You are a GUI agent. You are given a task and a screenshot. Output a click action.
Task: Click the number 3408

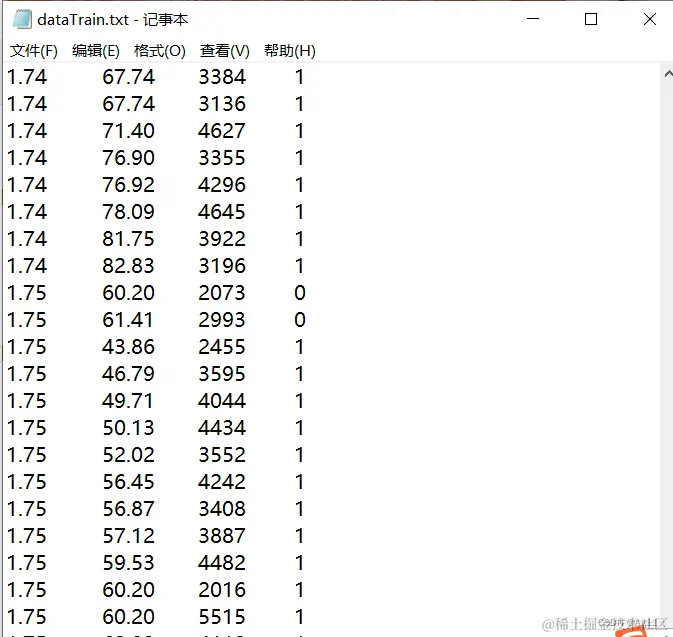pyautogui.click(x=222, y=509)
